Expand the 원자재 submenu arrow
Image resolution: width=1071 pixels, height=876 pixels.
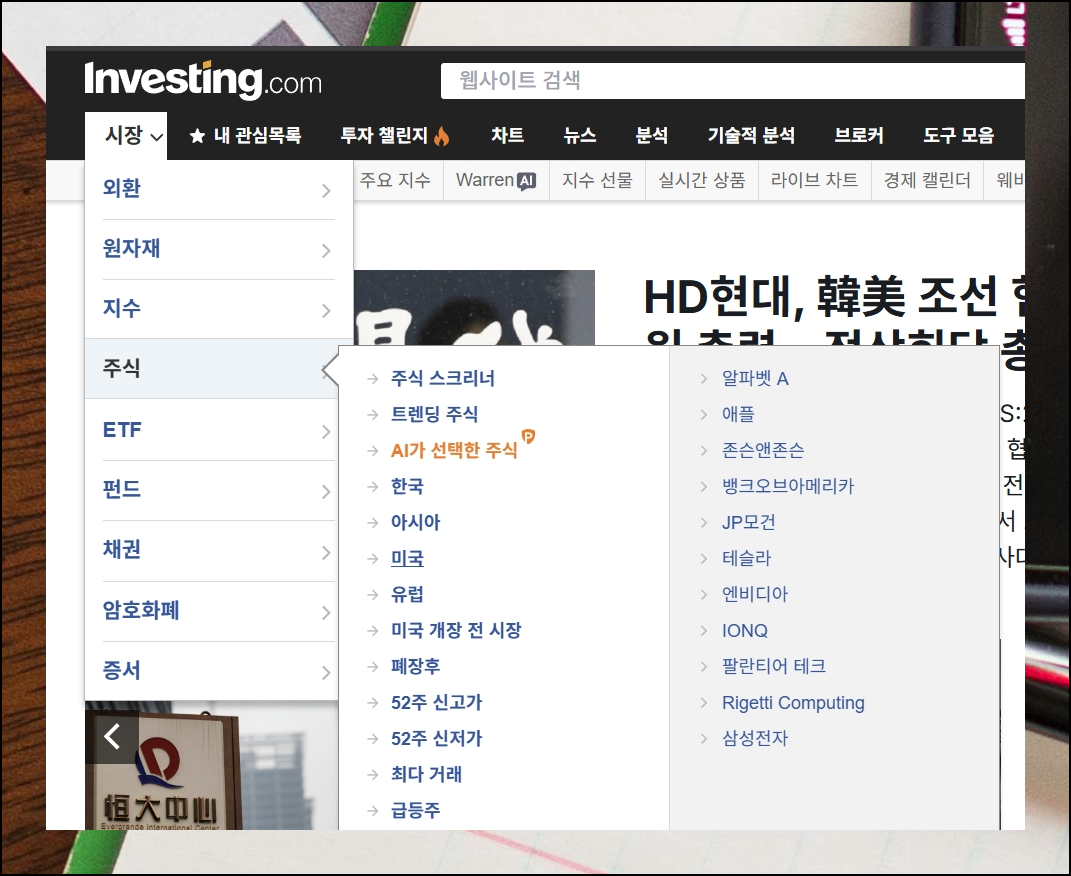tap(326, 251)
